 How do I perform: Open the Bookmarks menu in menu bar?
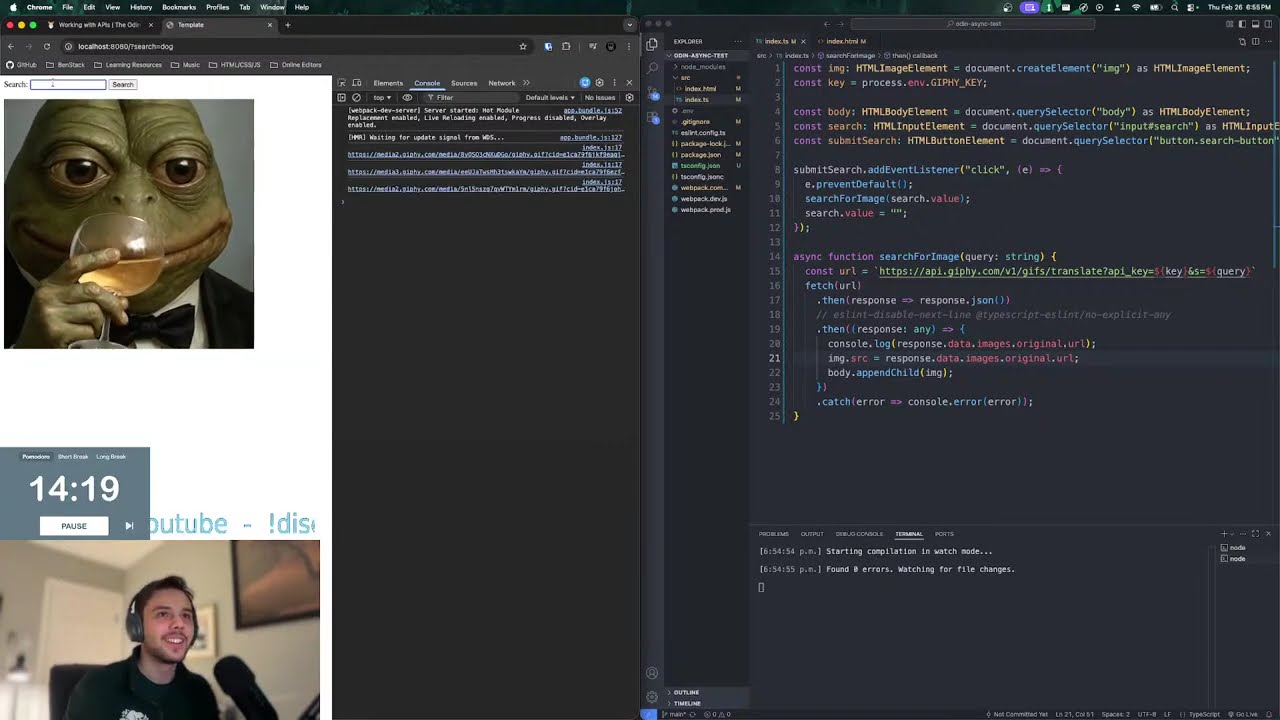(x=179, y=7)
